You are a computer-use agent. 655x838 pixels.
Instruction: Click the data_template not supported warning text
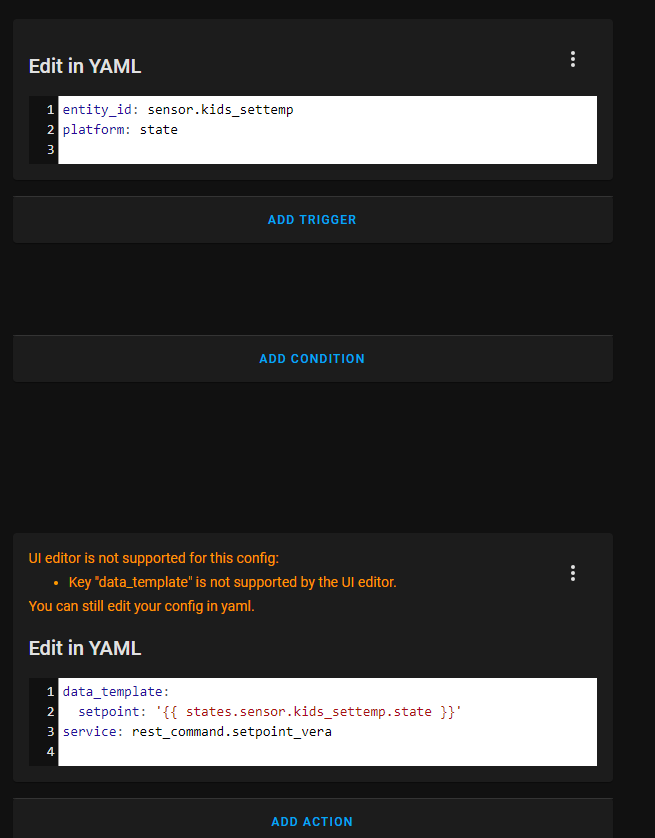coord(232,582)
